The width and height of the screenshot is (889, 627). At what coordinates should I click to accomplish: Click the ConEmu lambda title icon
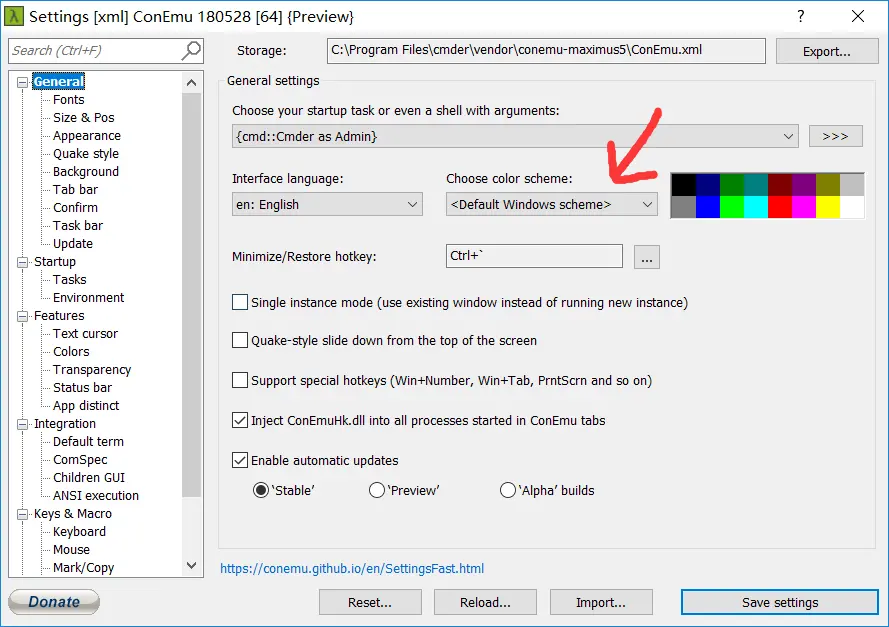14,16
